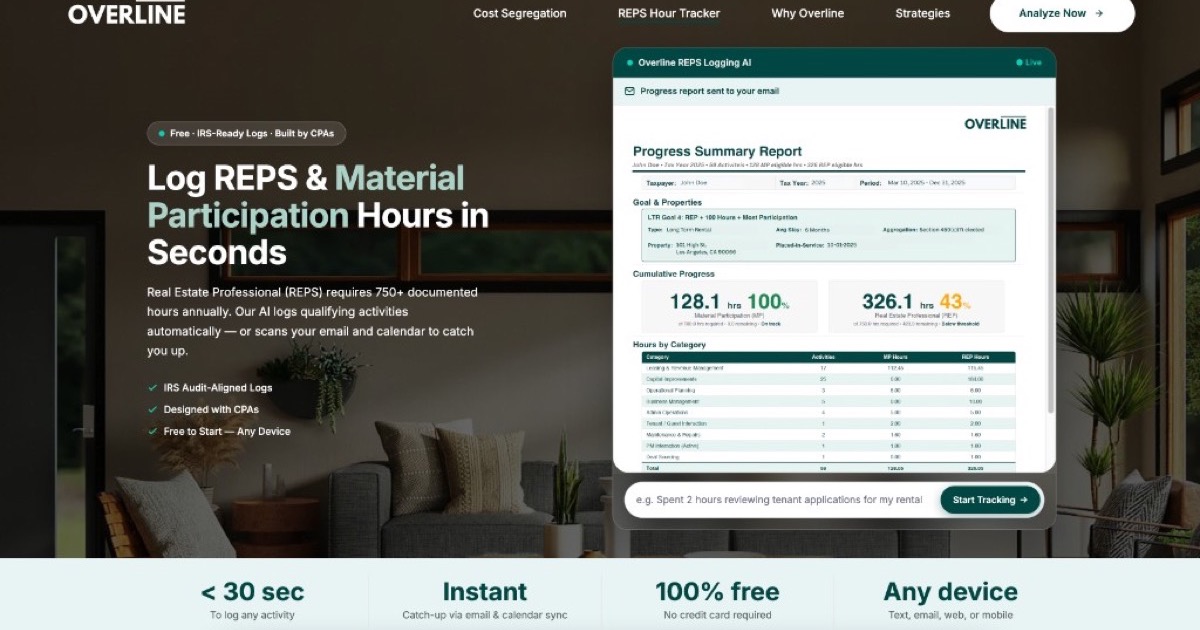
Task: Click the Live status indicator
Action: [x=1029, y=62]
